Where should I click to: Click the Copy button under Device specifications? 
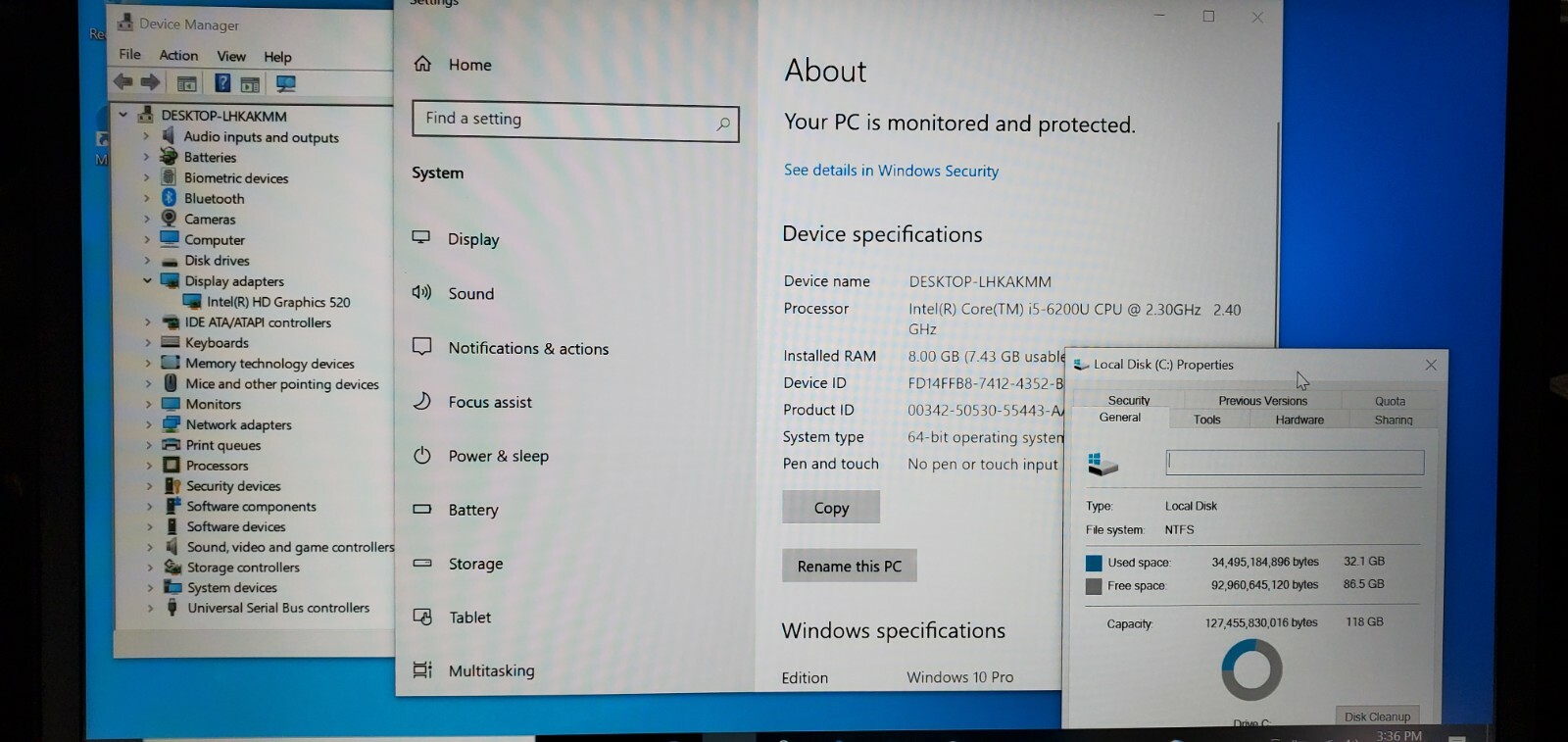[x=831, y=508]
